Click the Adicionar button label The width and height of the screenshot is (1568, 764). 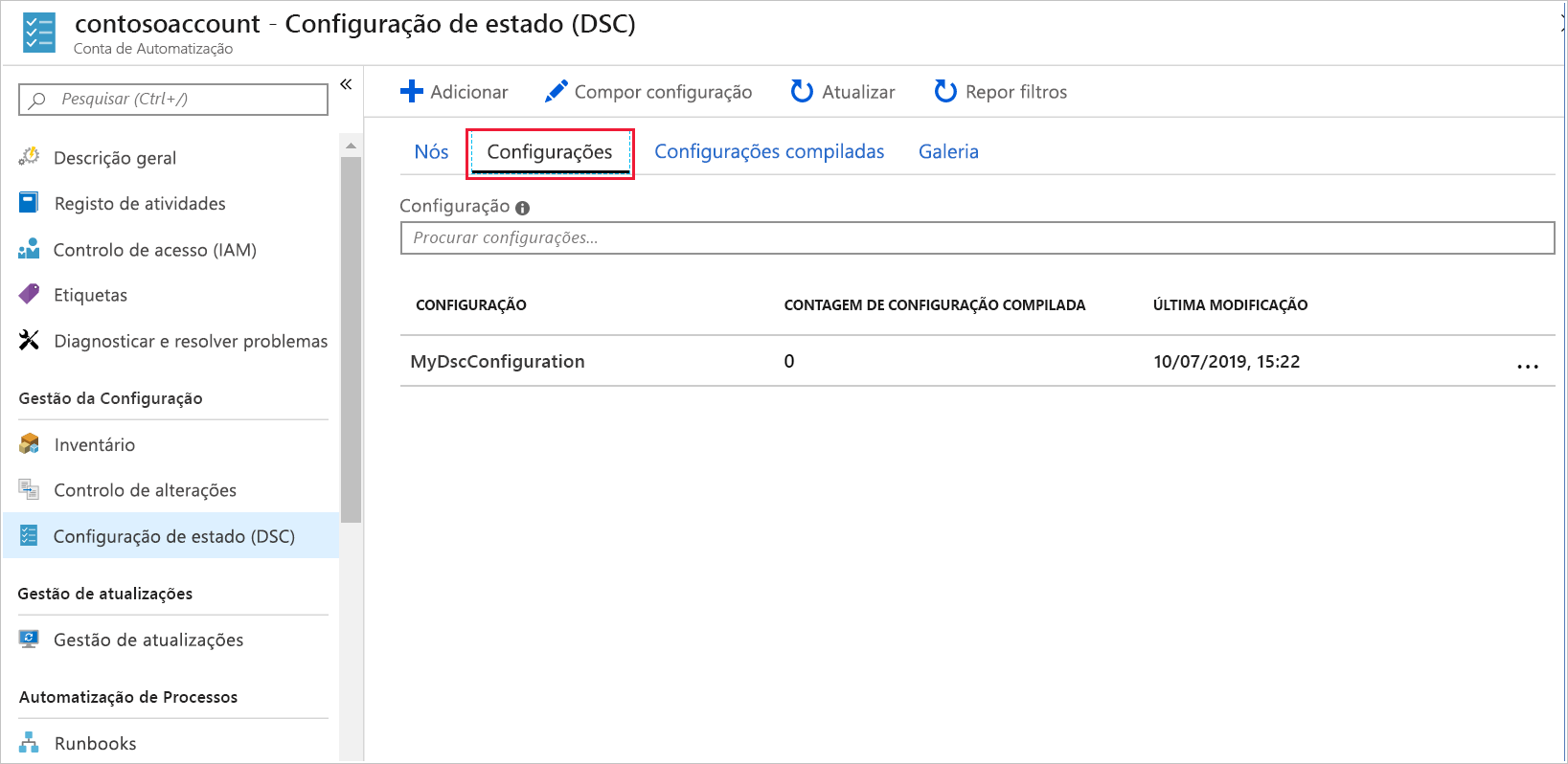(469, 92)
